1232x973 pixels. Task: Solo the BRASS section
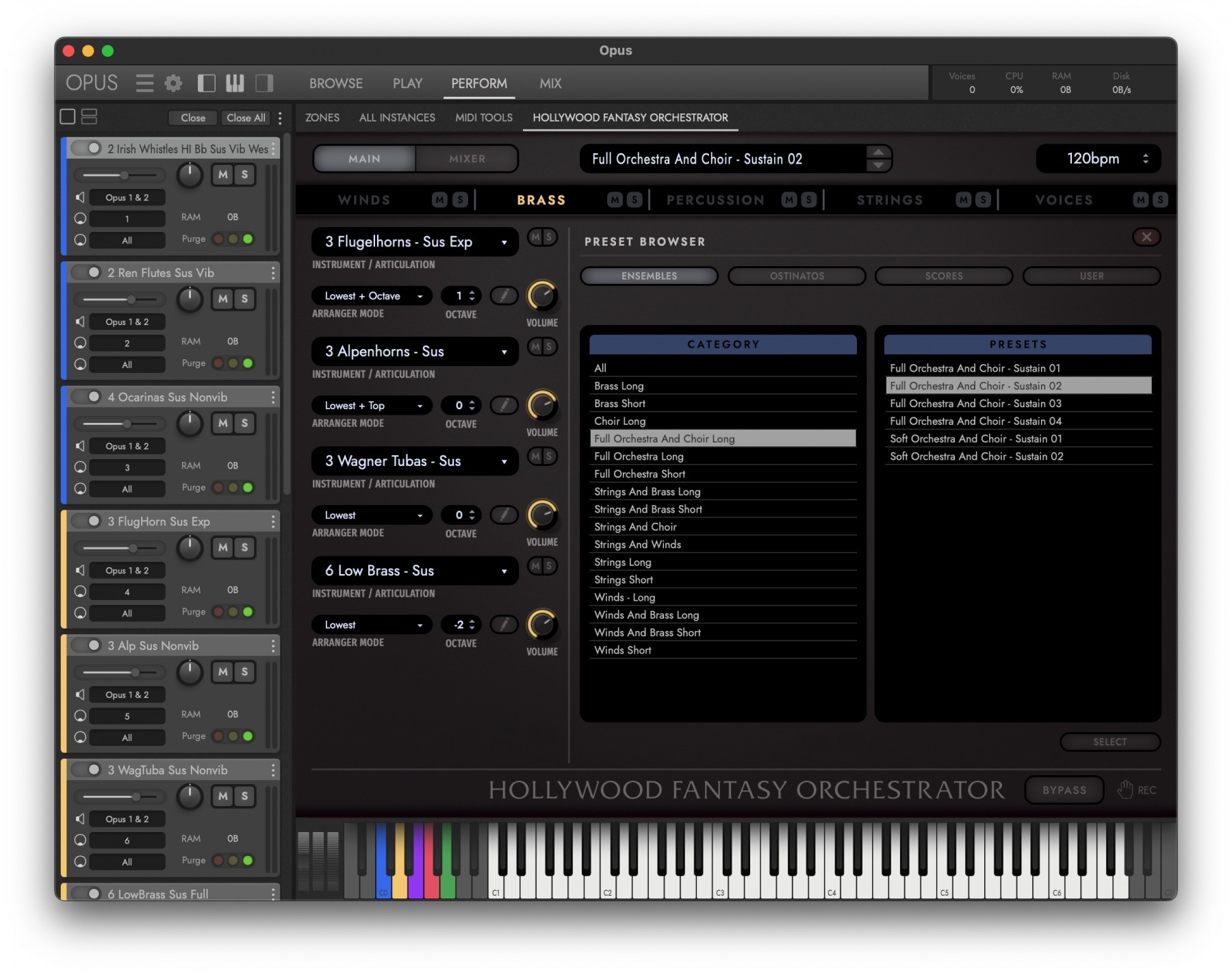point(635,200)
